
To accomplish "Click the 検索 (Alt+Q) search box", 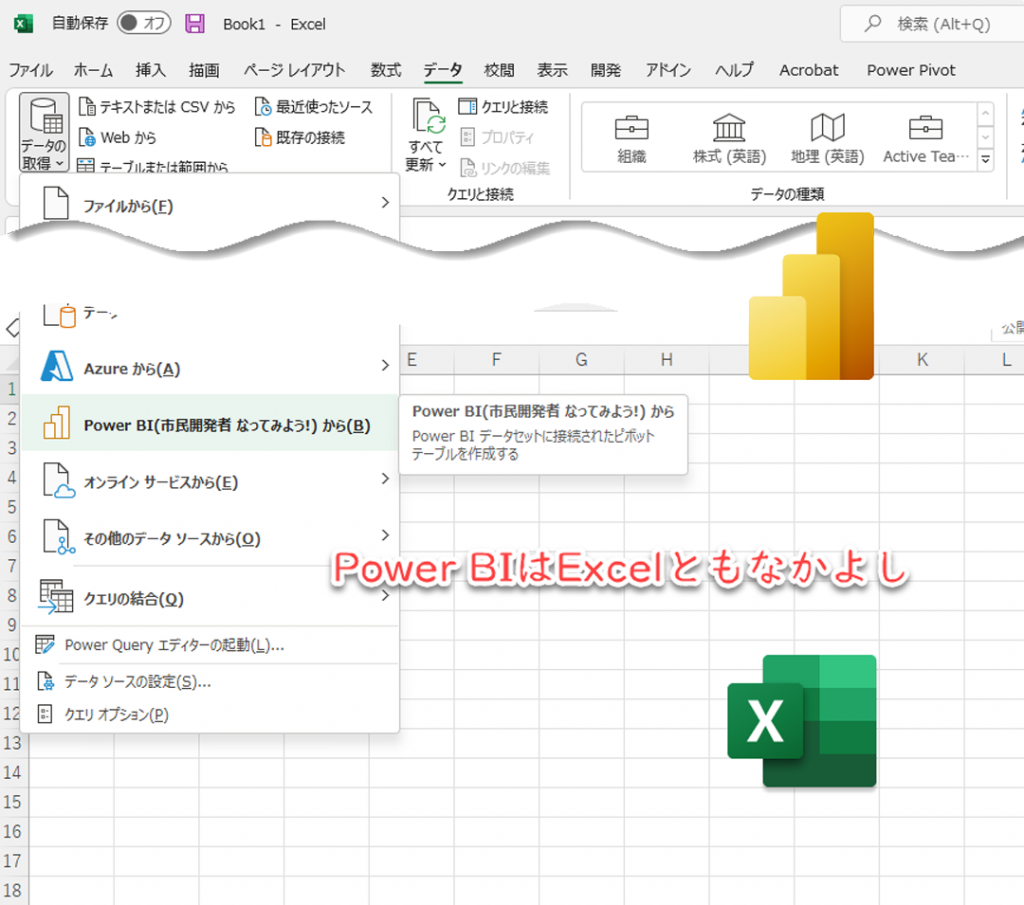I will coord(934,24).
